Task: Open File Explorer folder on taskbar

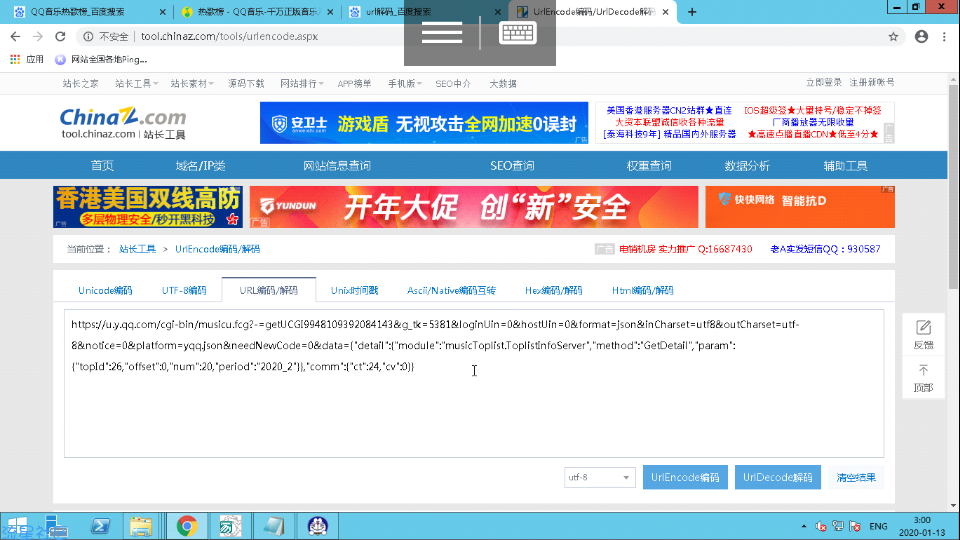Action: (x=141, y=527)
